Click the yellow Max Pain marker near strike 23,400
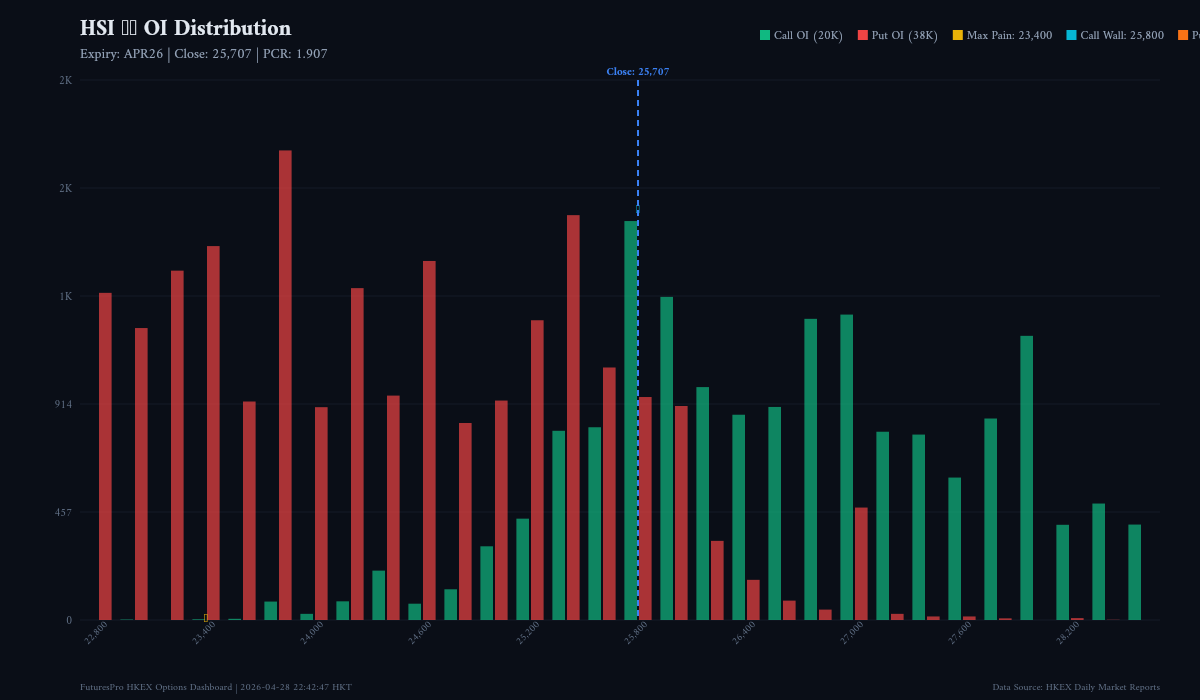1200x700 pixels. pos(206,618)
